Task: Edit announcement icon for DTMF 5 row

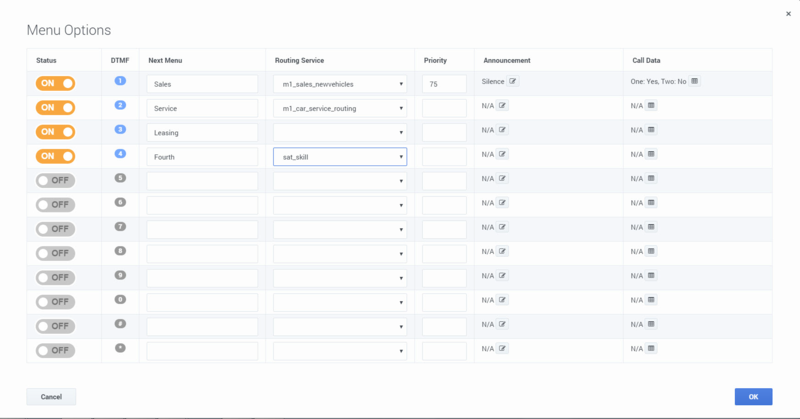Action: [x=503, y=178]
